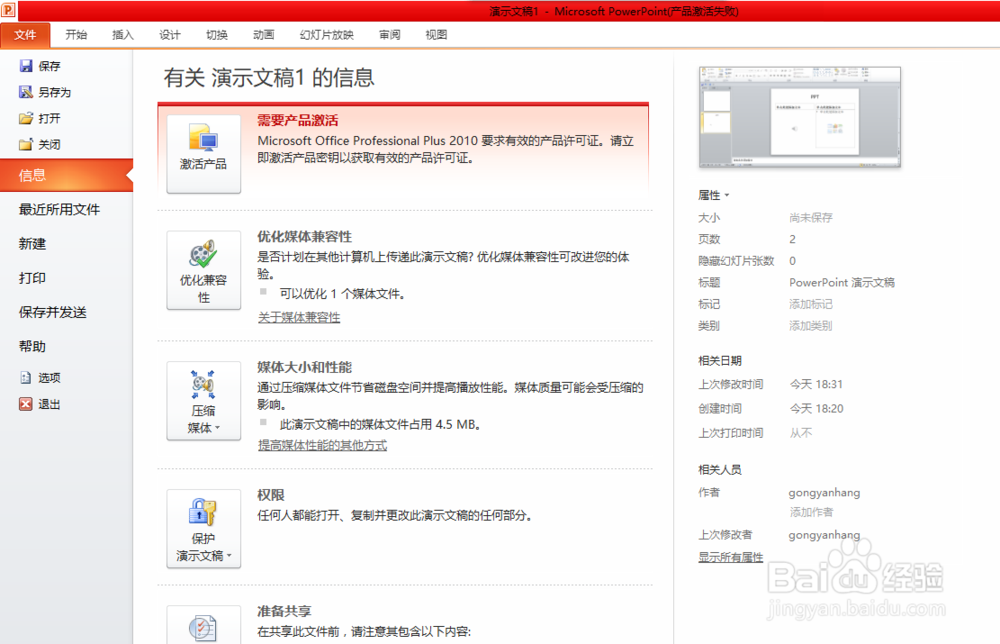
Task: Click the 优化媒体兼容性 heading
Action: (305, 237)
